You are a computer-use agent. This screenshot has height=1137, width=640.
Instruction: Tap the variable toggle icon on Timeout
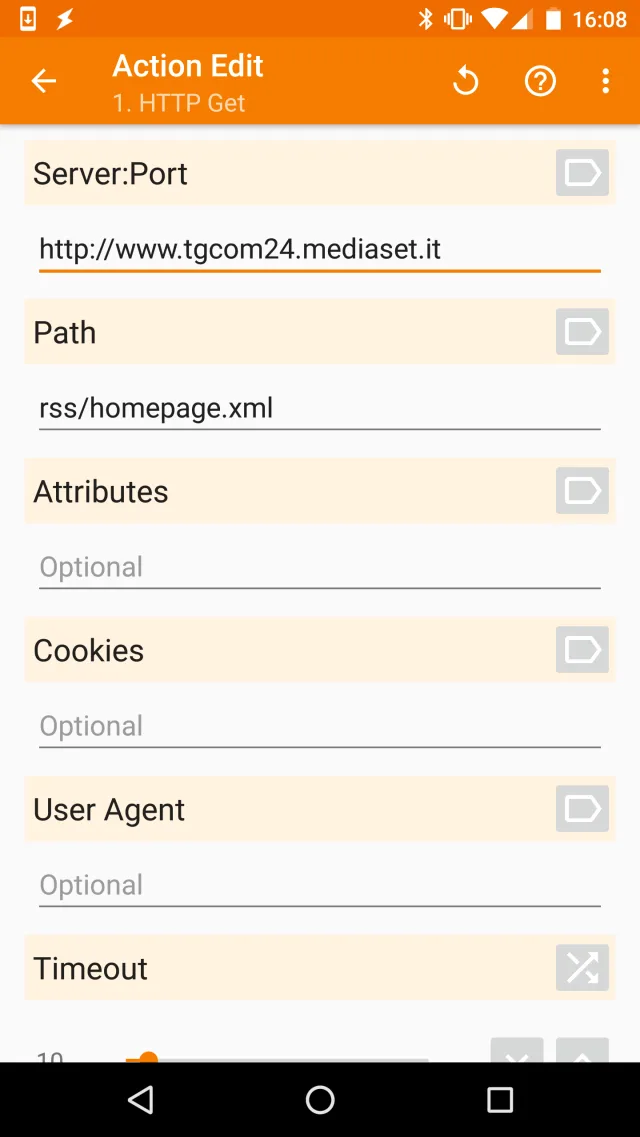pos(581,967)
